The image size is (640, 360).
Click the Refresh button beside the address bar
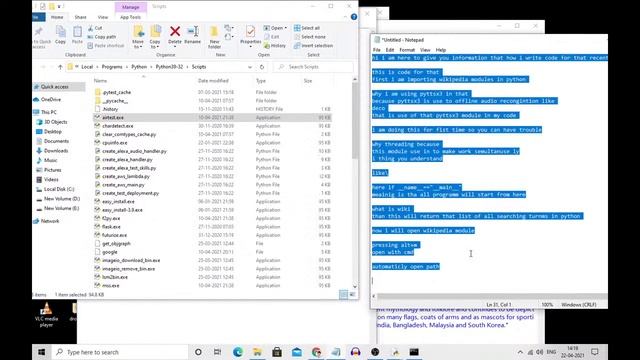[x=262, y=67]
